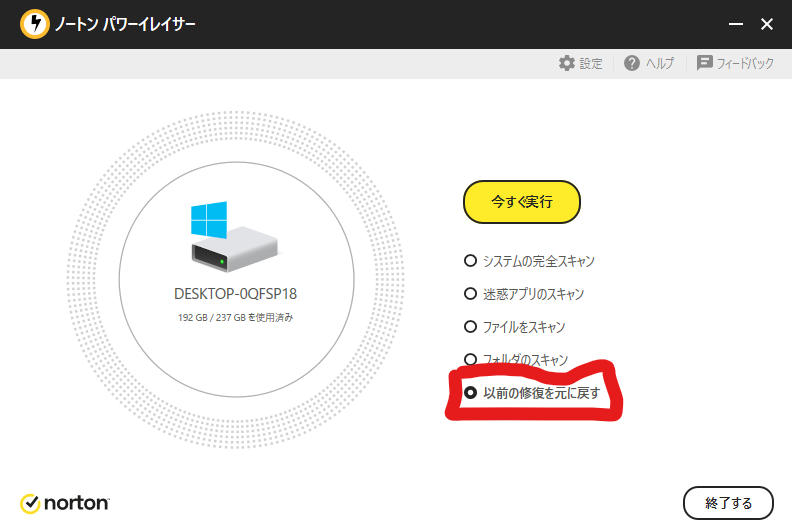Open the ヘルプ question mark icon

[632, 63]
